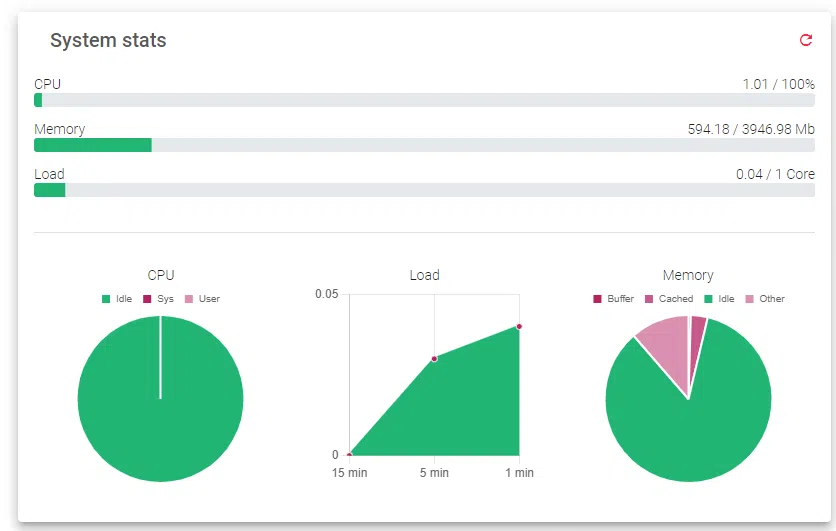Click the small Cached slice of Memory pie
The height and width of the screenshot is (531, 836).
(x=697, y=332)
